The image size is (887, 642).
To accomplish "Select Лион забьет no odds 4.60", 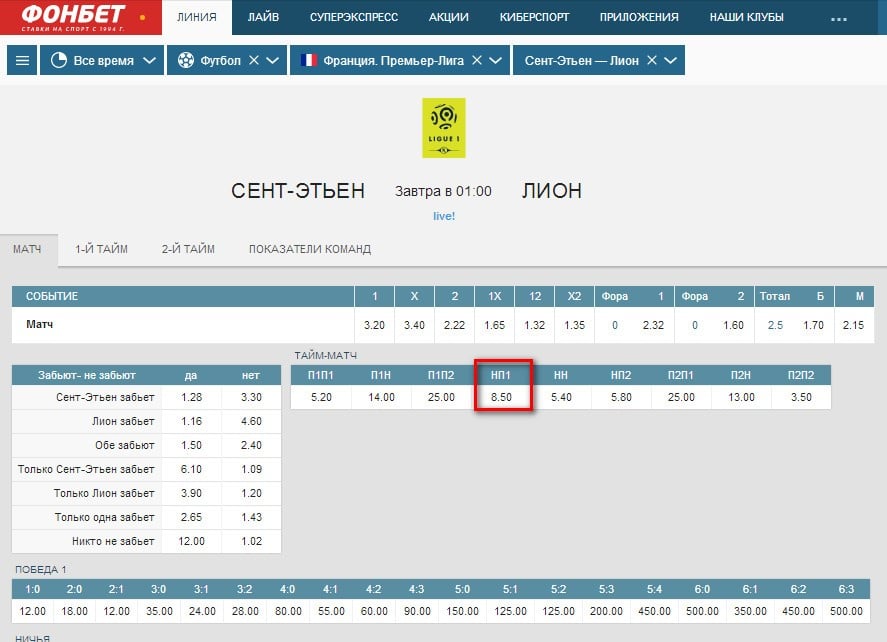I will [x=251, y=421].
